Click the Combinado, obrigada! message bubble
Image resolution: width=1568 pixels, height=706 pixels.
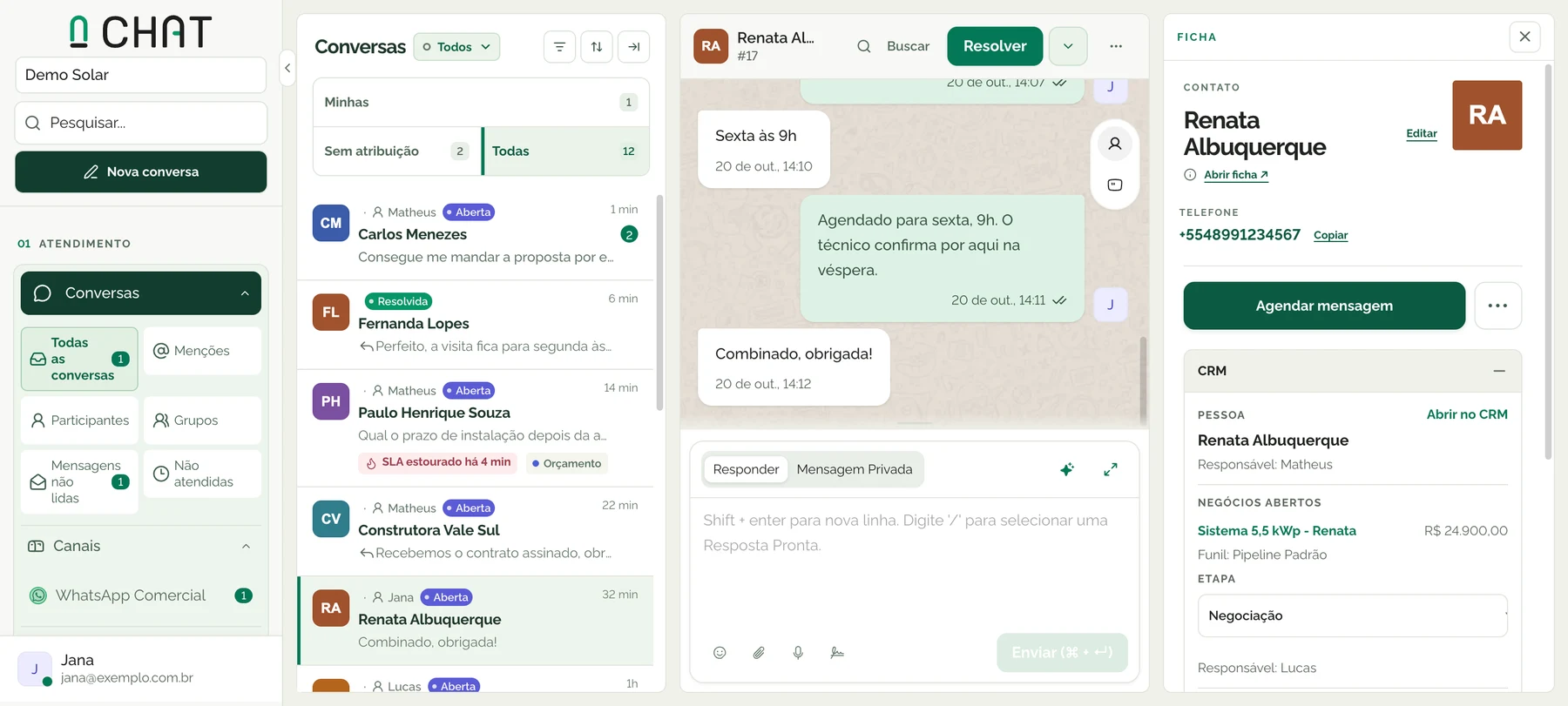794,367
